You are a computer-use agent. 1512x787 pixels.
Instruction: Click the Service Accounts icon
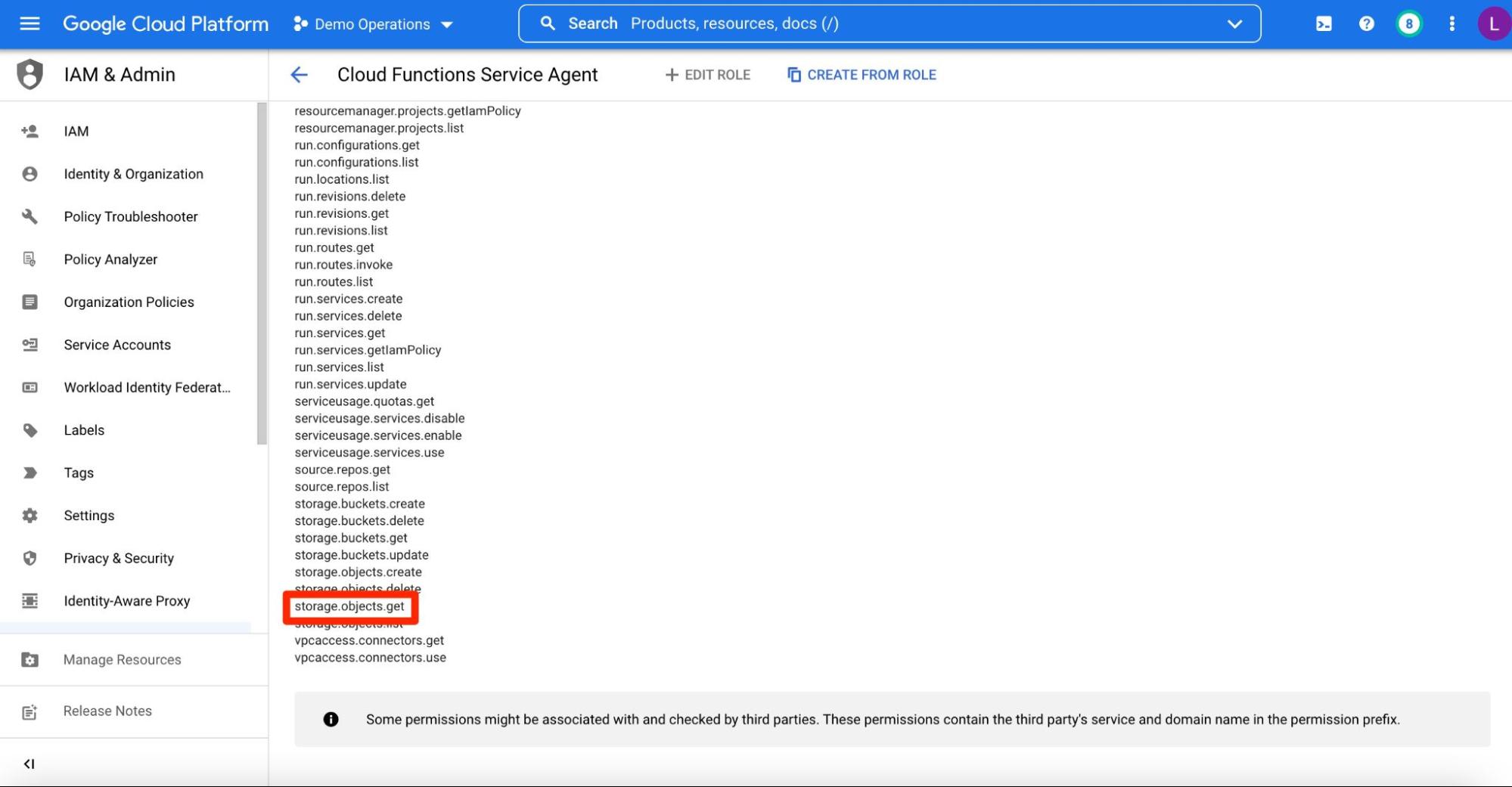[x=29, y=345]
